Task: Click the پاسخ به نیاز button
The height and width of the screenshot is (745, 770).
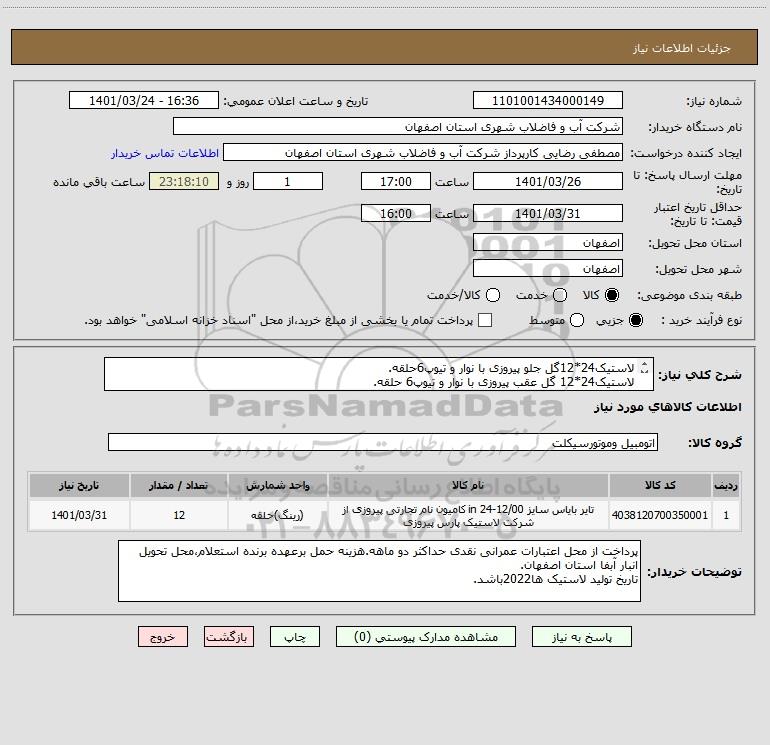Action: coord(582,637)
